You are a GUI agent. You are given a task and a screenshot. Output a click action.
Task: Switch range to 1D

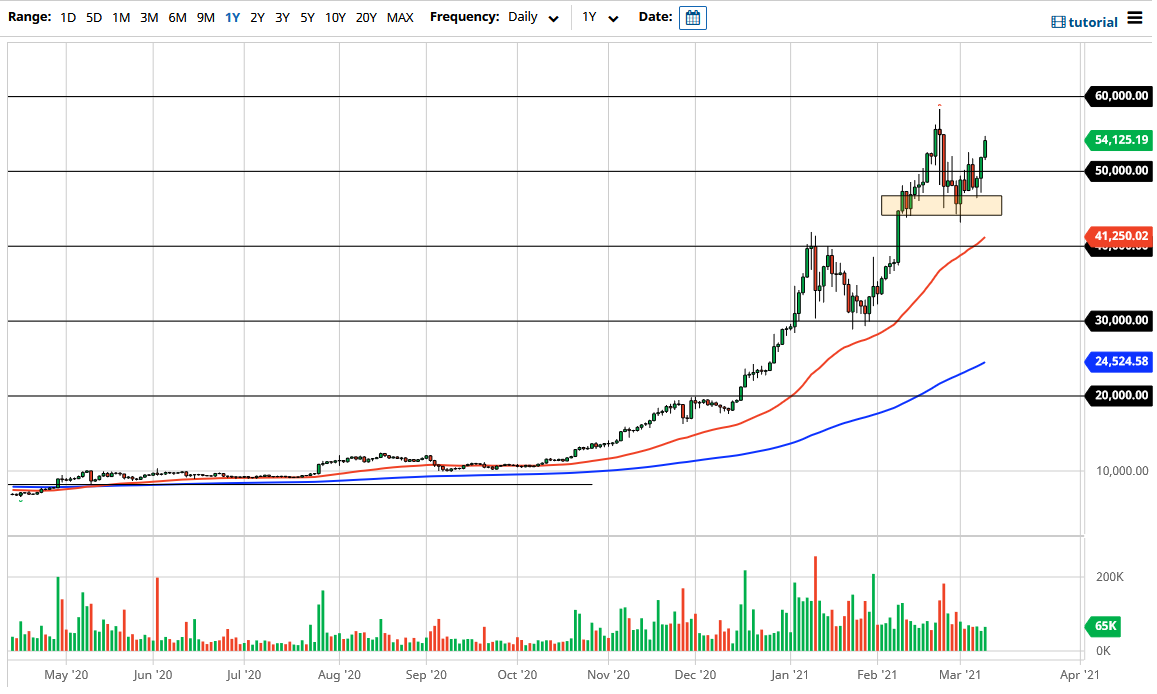(68, 17)
